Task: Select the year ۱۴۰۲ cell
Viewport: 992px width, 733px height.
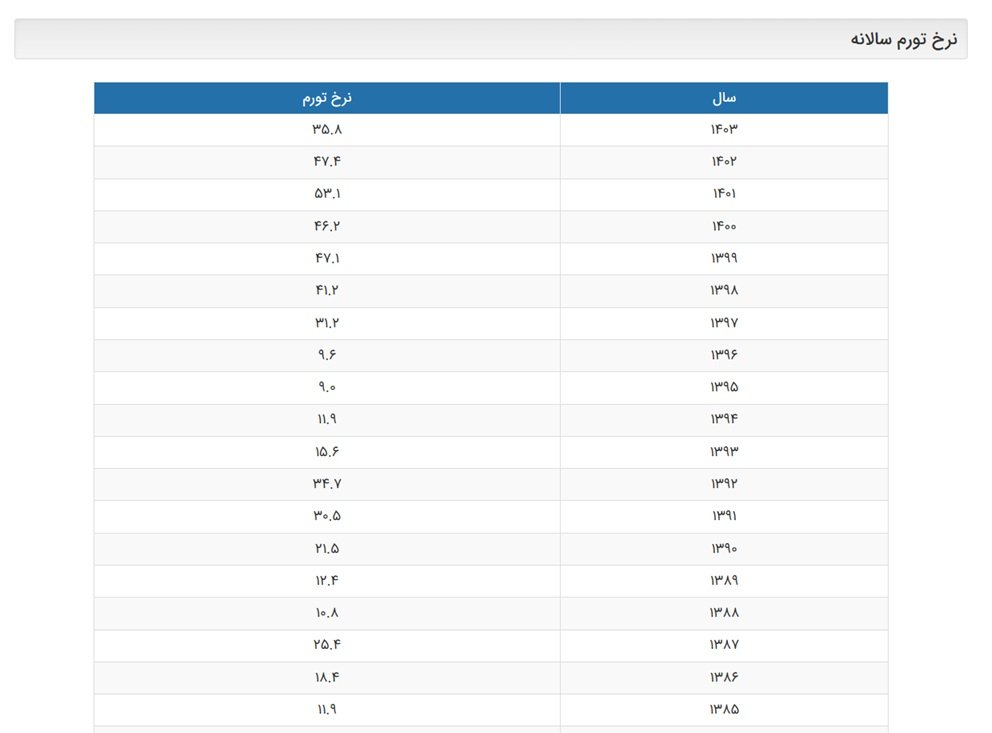Action: click(x=724, y=162)
